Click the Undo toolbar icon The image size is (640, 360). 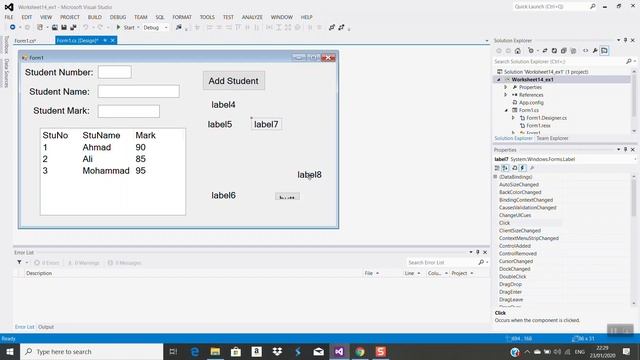pos(85,27)
